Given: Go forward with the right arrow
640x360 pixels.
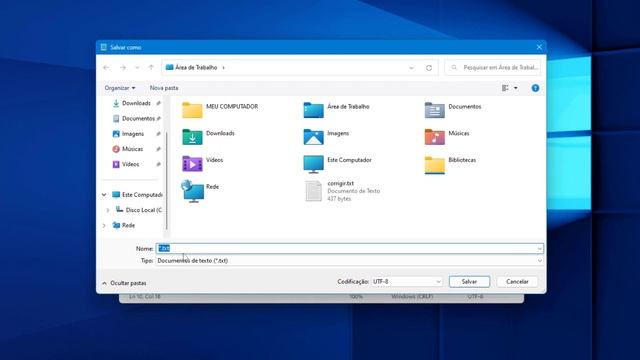Looking at the screenshot, I should [x=123, y=67].
